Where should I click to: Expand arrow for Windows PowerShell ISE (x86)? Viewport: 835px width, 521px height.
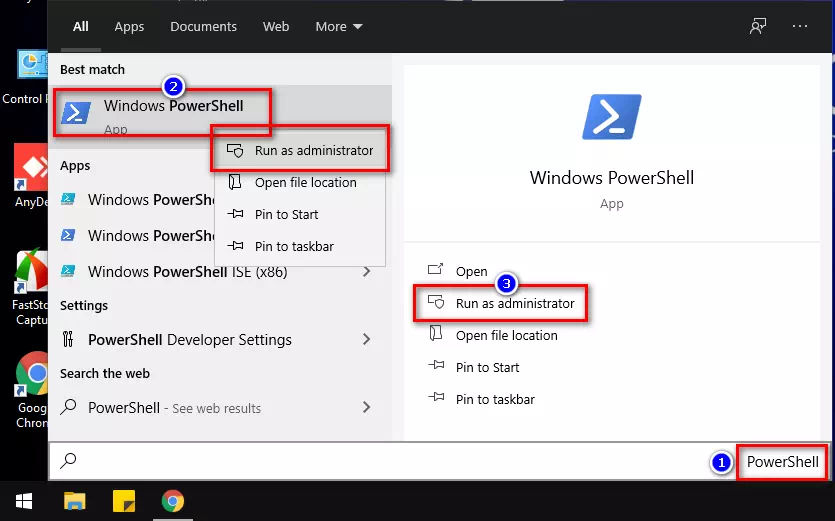click(366, 272)
